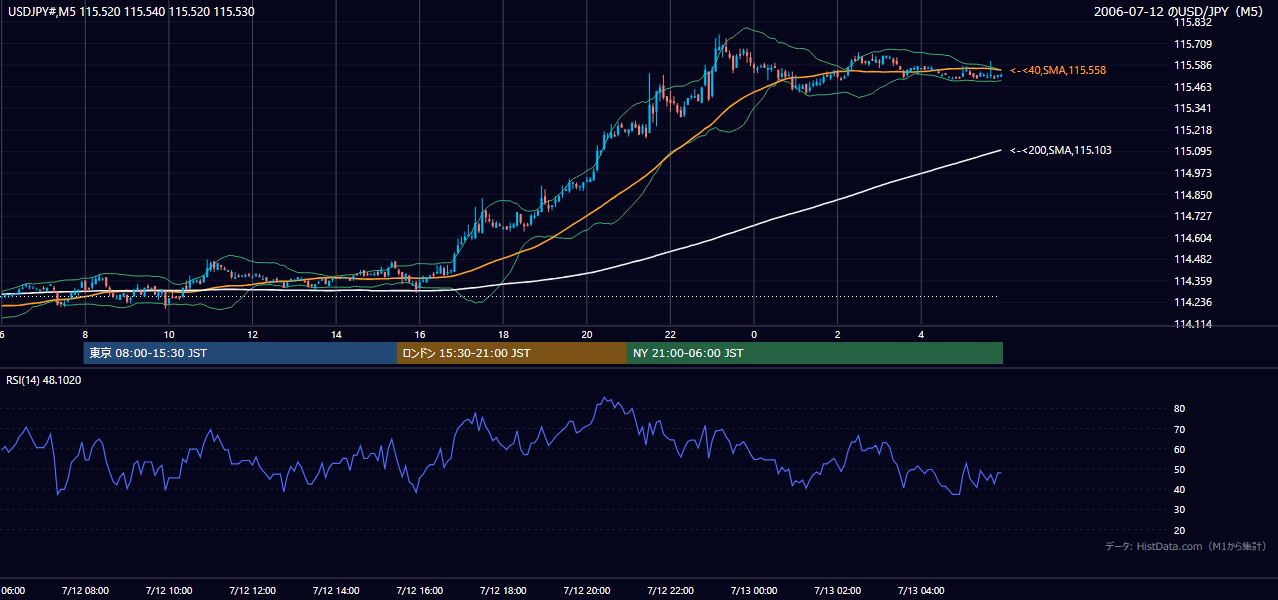
Task: Click hour label 18 below the price chart
Action: (x=503, y=334)
